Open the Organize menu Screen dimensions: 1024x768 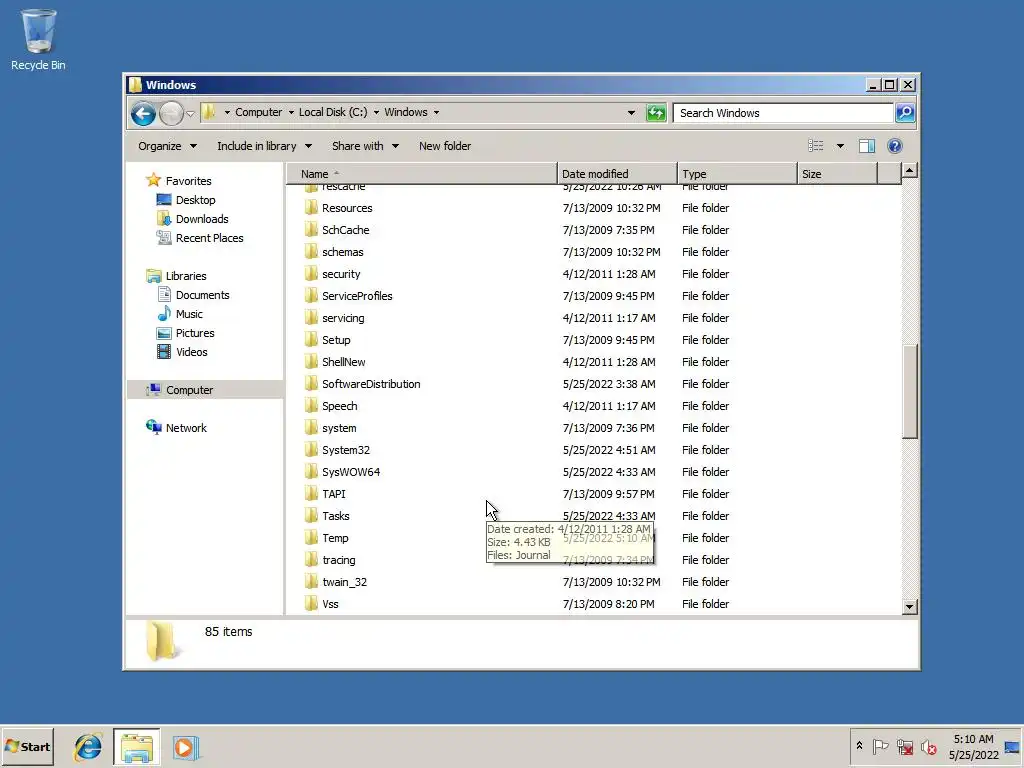pyautogui.click(x=167, y=146)
